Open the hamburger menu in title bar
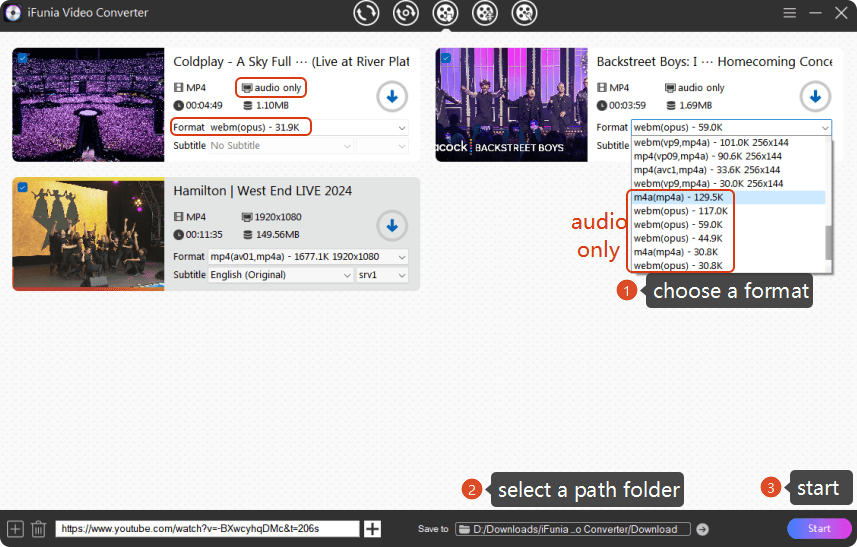The width and height of the screenshot is (857, 547). pyautogui.click(x=790, y=13)
